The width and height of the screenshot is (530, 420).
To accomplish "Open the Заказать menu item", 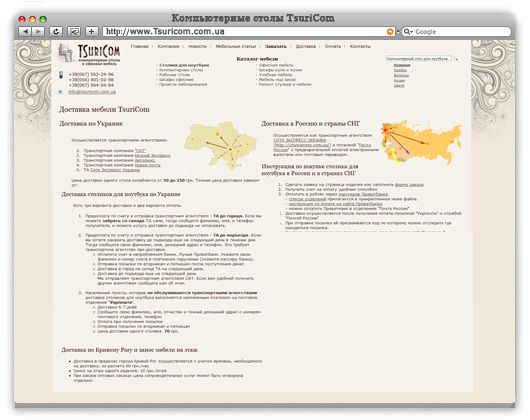I will 276,46.
